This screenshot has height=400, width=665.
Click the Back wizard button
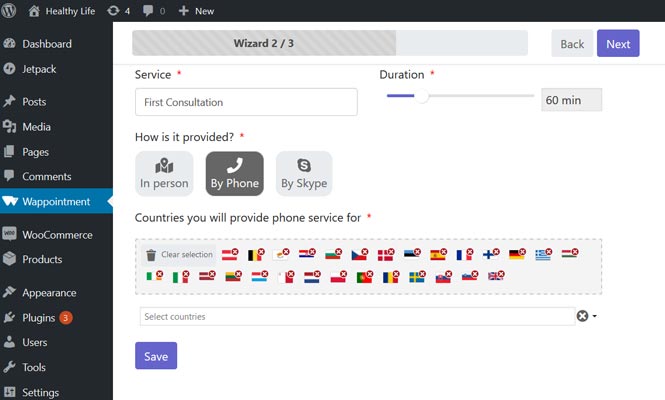572,44
